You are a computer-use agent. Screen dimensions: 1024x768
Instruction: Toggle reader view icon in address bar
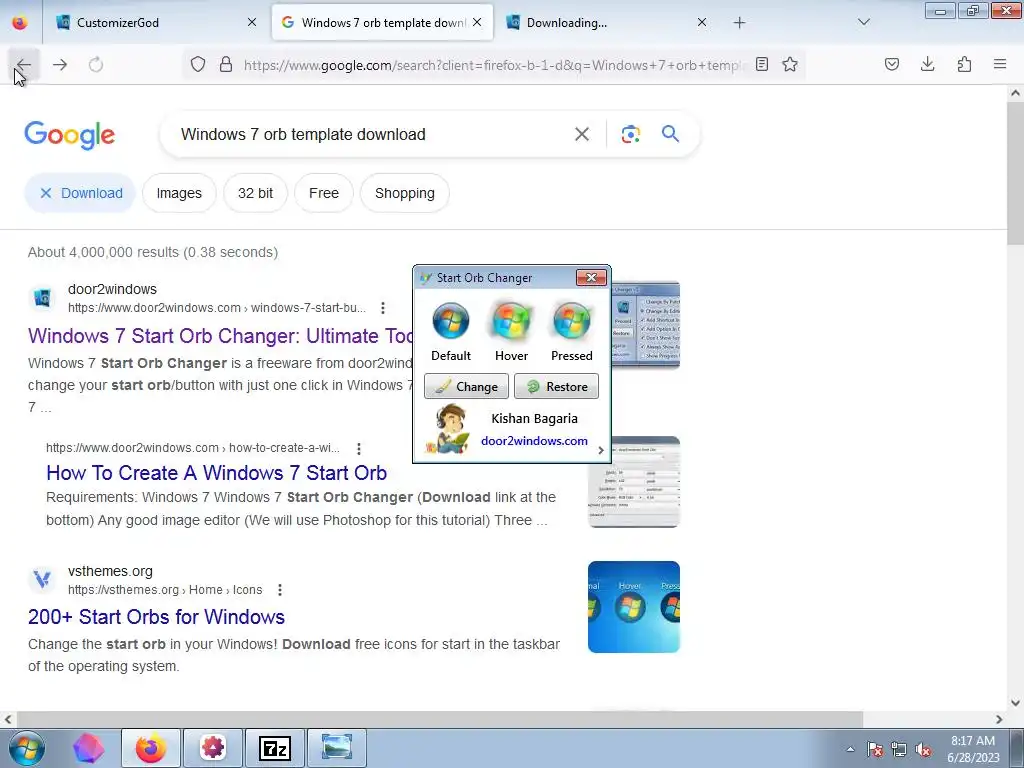(x=761, y=65)
